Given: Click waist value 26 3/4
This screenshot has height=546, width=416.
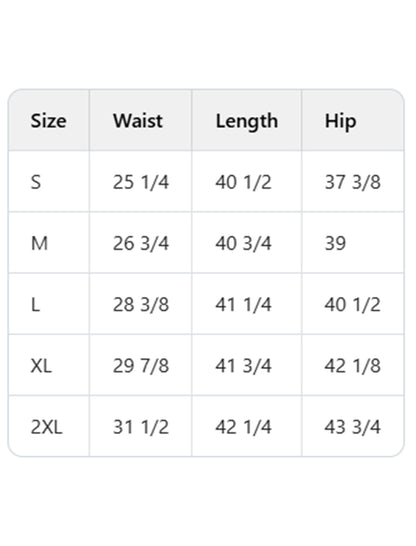Looking at the screenshot, I should (141, 243).
